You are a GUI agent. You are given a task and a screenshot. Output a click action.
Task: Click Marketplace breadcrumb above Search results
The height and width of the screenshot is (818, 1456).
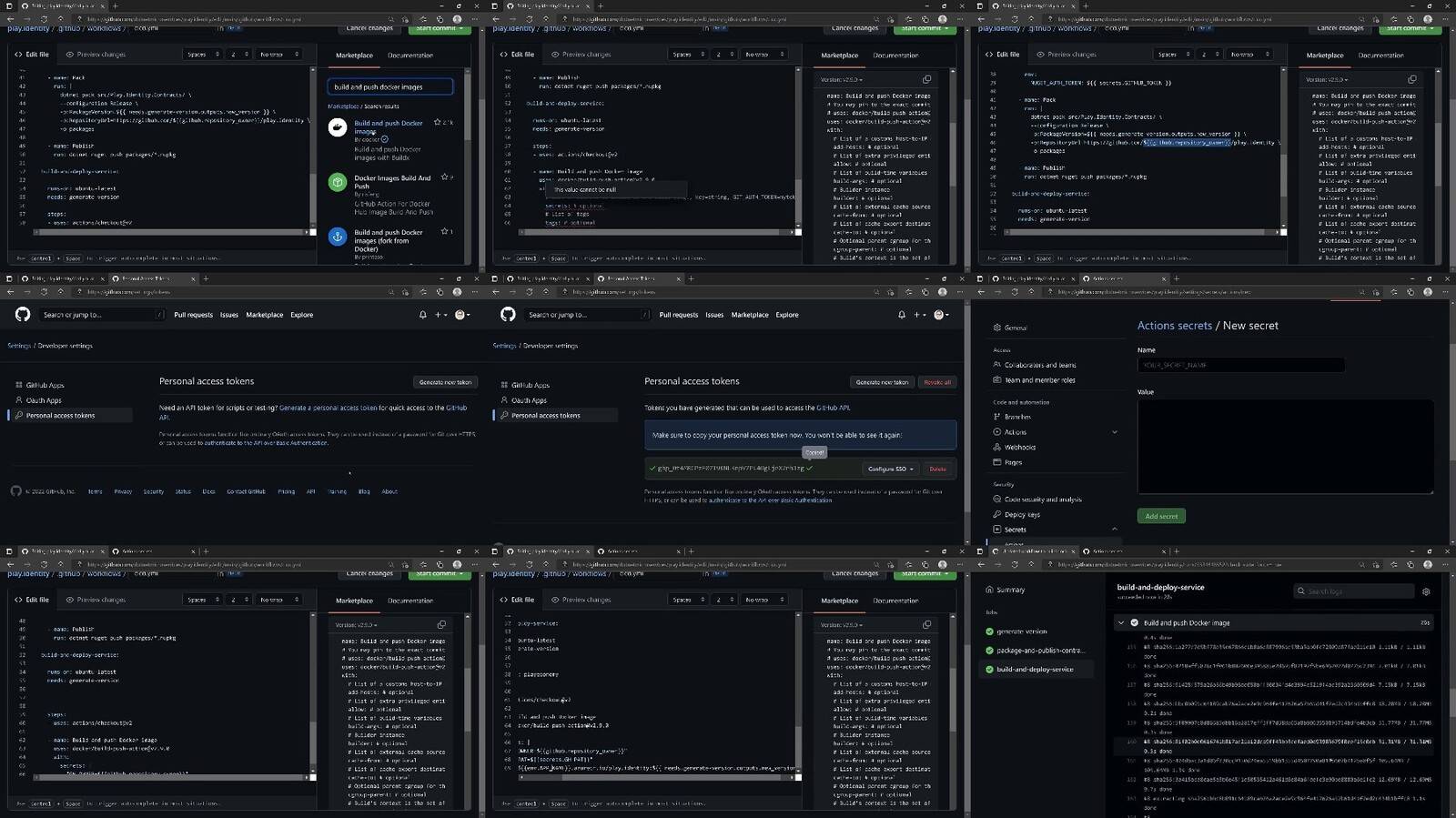(x=343, y=106)
